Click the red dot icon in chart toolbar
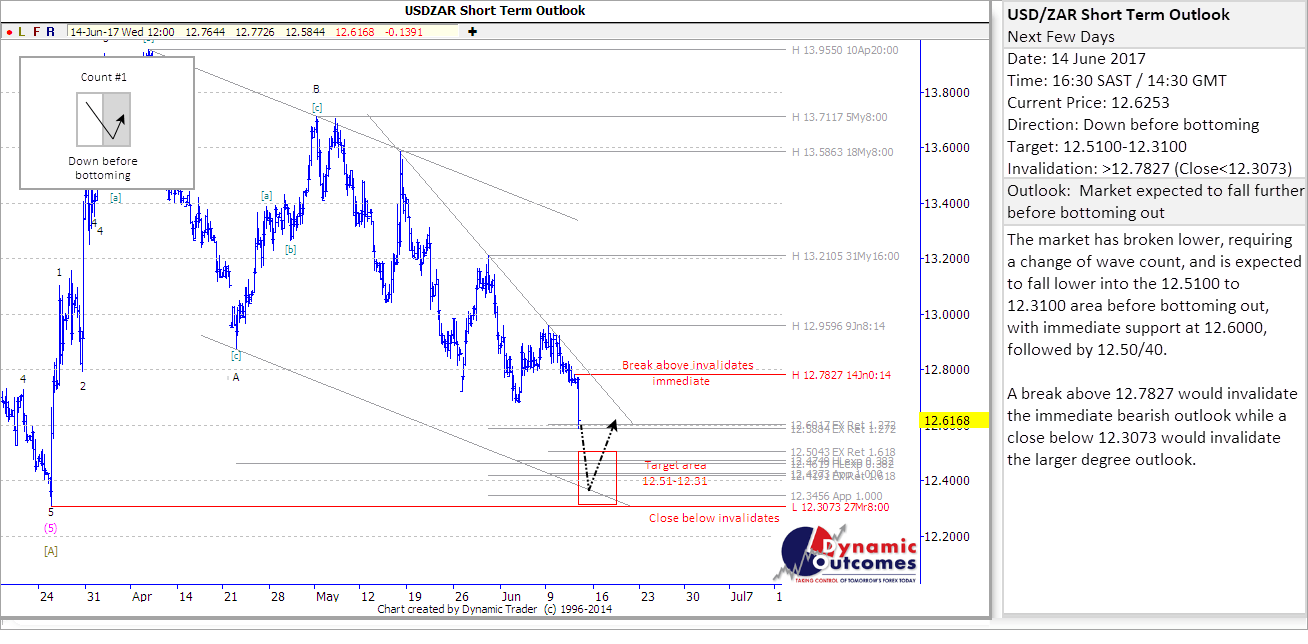This screenshot has width=1308, height=644. (9, 32)
